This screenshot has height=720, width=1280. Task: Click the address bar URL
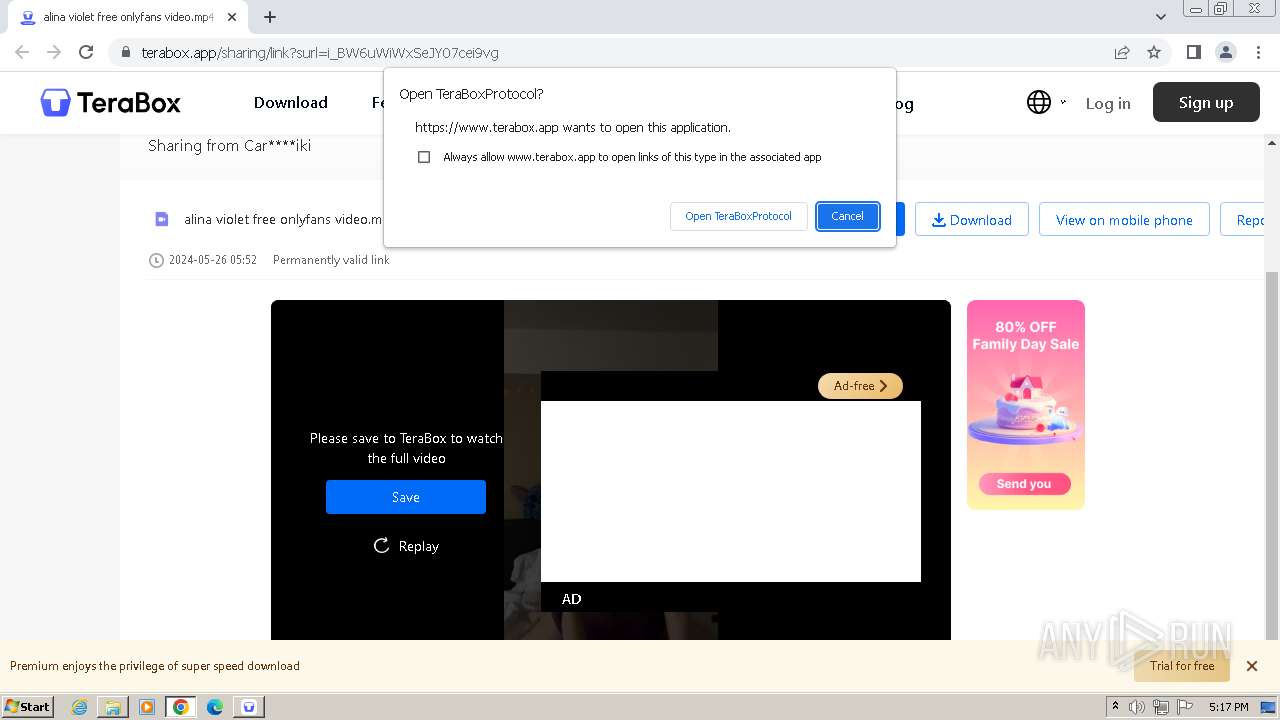click(x=320, y=52)
